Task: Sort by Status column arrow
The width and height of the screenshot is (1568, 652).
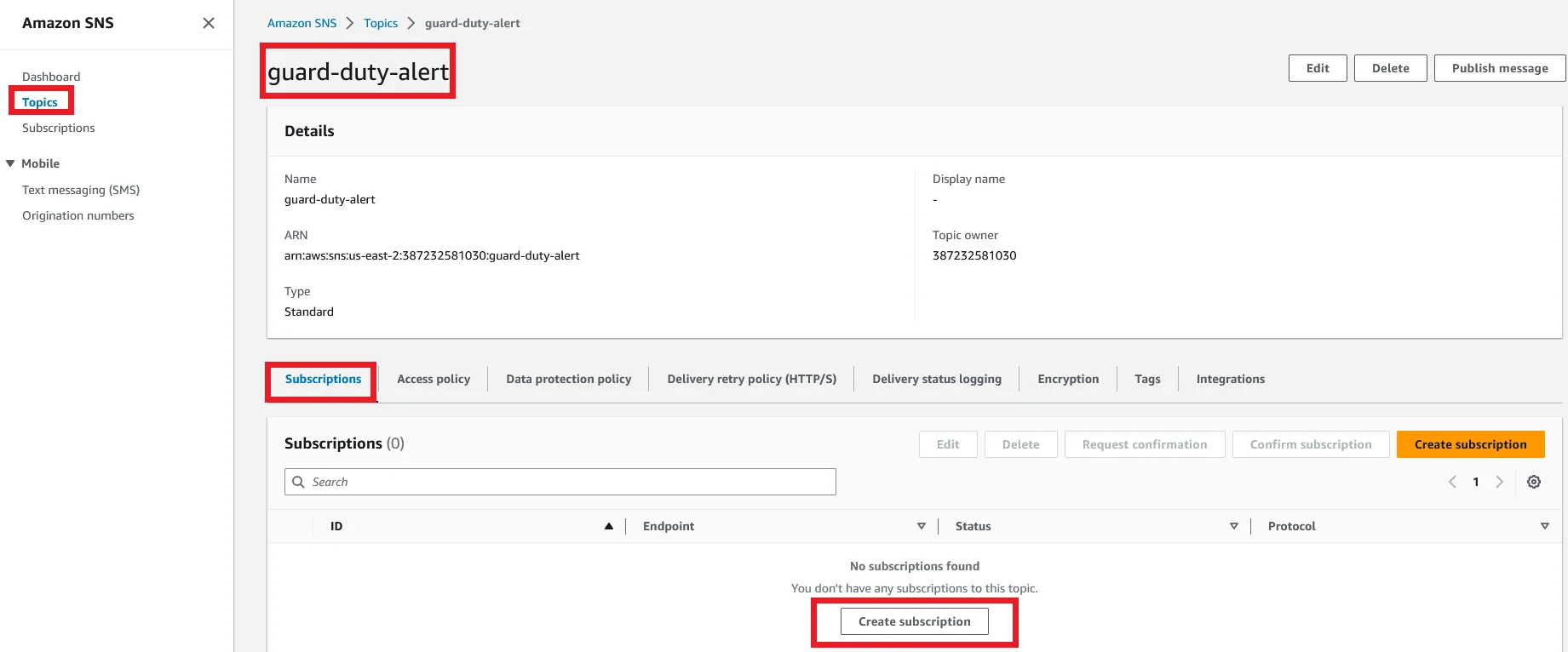Action: 1233,526
